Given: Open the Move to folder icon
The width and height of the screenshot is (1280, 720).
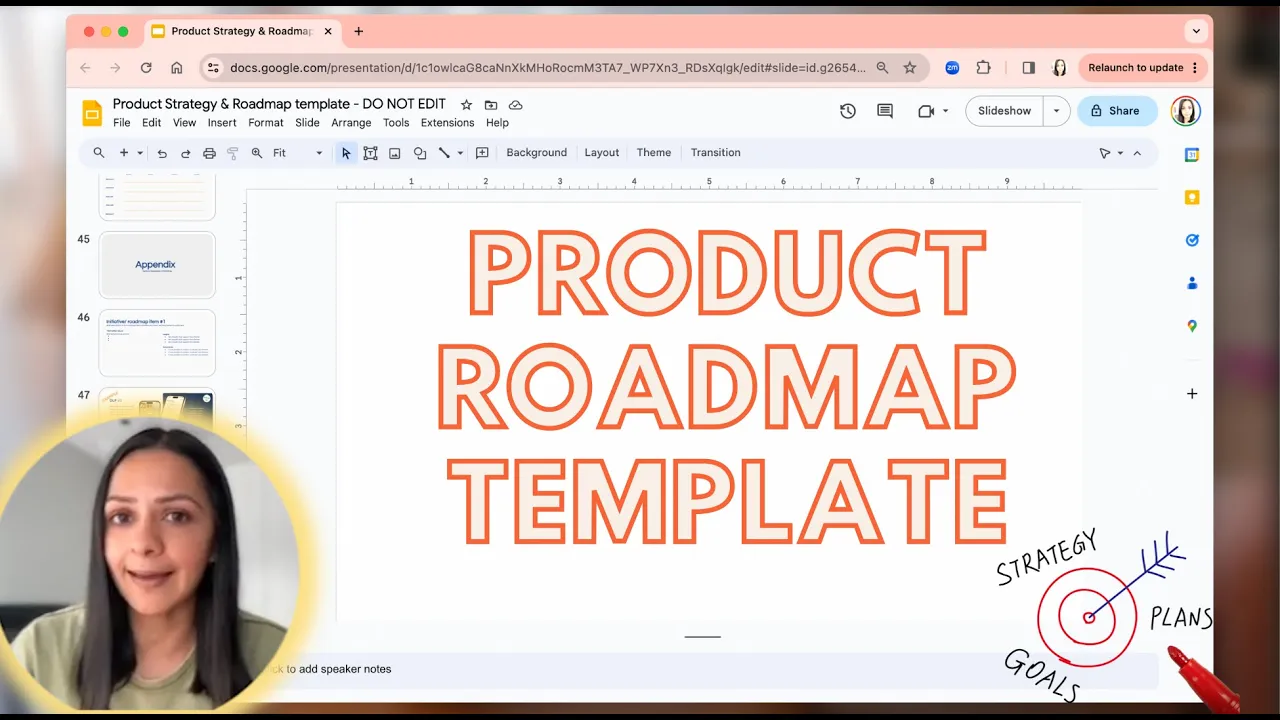Looking at the screenshot, I should (x=491, y=105).
